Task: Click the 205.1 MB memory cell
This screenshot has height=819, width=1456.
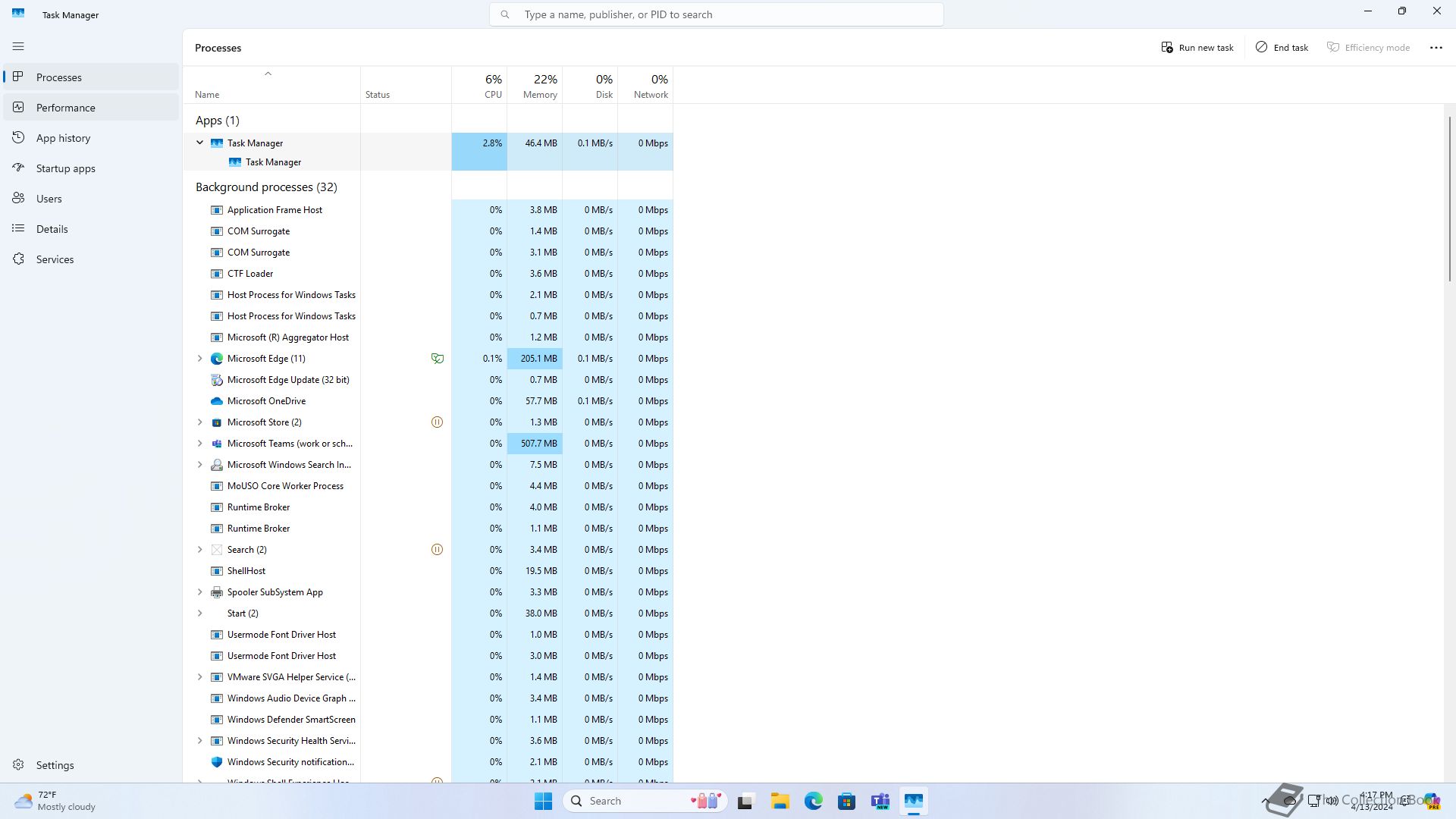Action: point(535,359)
